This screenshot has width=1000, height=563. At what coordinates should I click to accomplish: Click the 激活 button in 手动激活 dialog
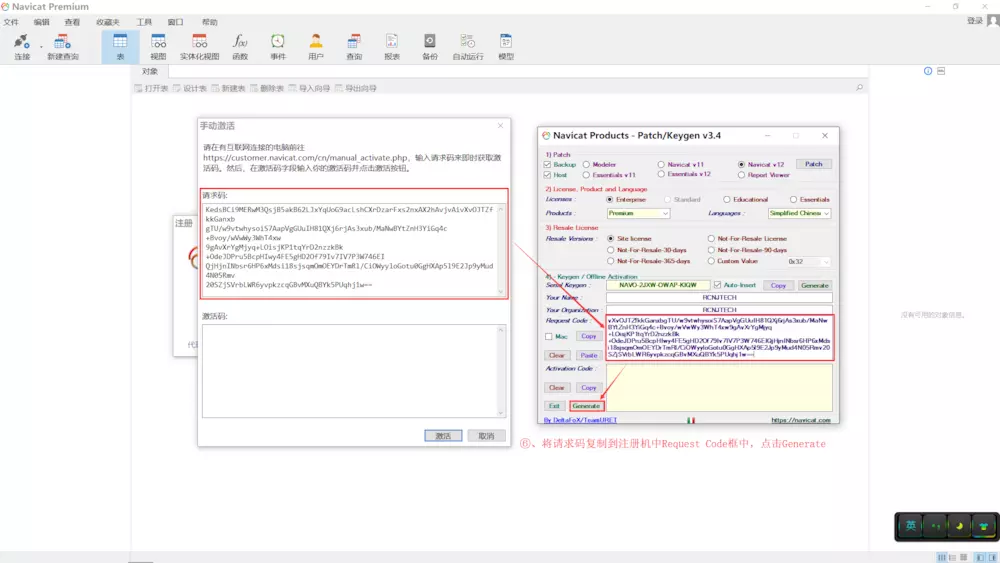point(443,435)
